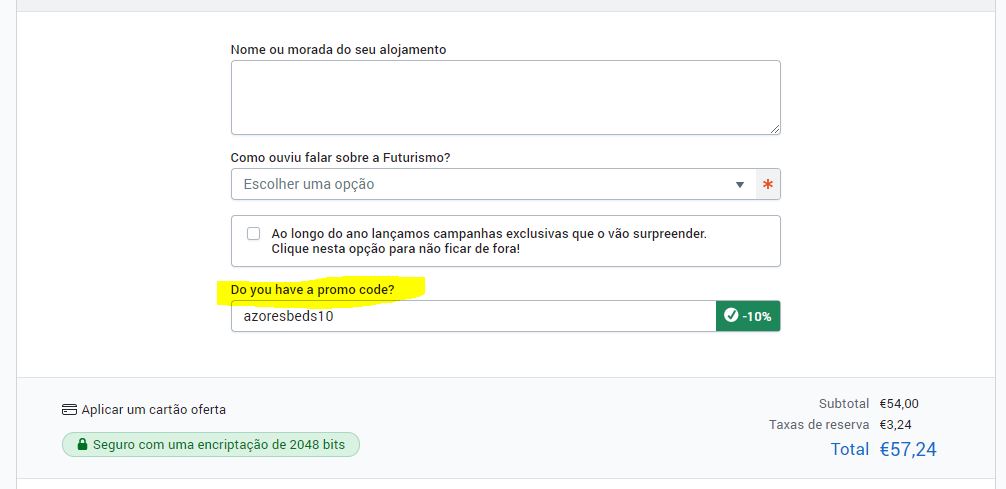1006x489 pixels.
Task: Click the green -10% promo applied badge
Action: point(748,316)
